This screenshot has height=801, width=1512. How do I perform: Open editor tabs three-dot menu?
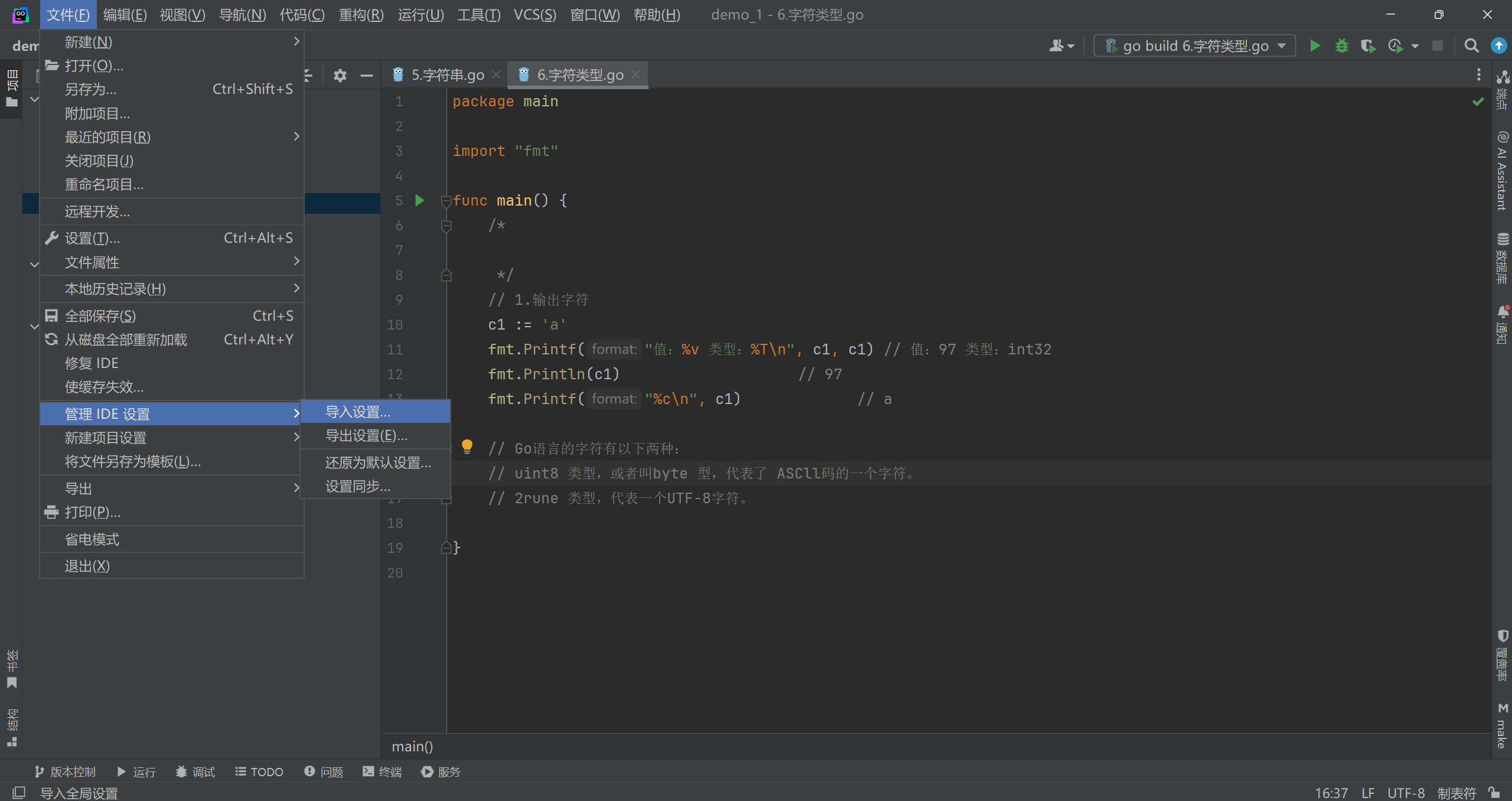1478,74
